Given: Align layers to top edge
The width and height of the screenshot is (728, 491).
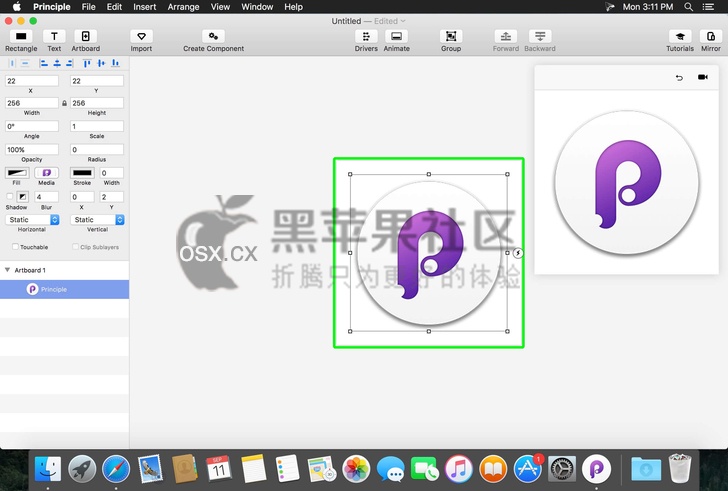Looking at the screenshot, I should tap(87, 63).
